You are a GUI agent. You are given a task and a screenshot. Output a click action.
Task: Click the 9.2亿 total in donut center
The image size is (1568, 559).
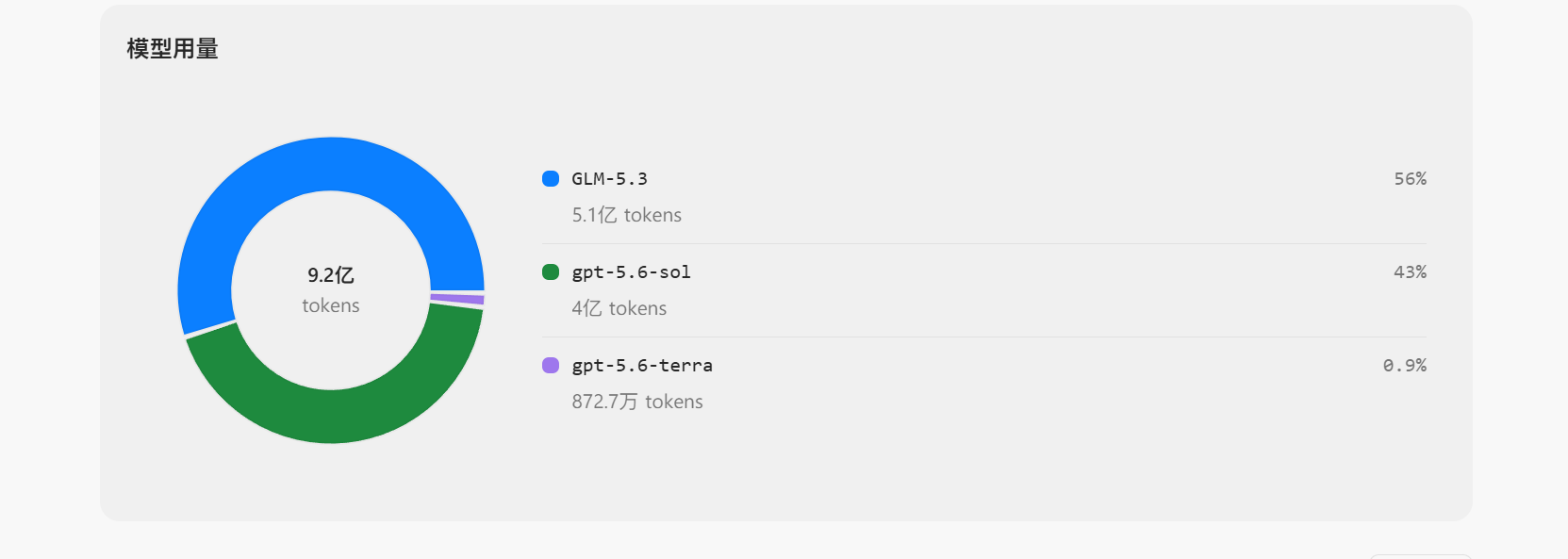[x=331, y=275]
